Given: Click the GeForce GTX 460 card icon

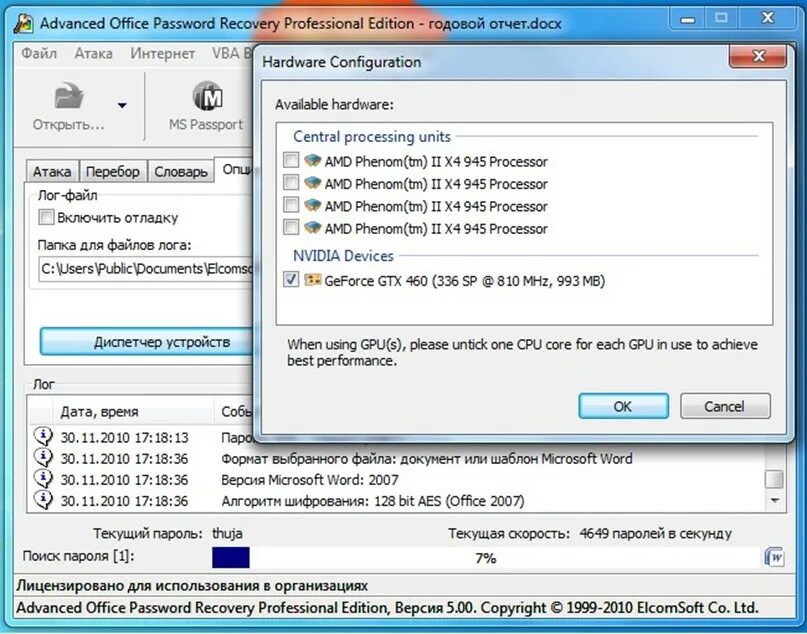Looking at the screenshot, I should point(312,280).
